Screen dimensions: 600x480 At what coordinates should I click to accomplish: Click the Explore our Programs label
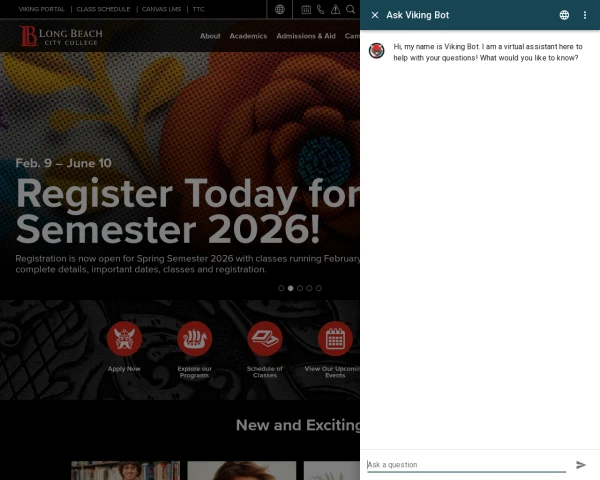[194, 372]
